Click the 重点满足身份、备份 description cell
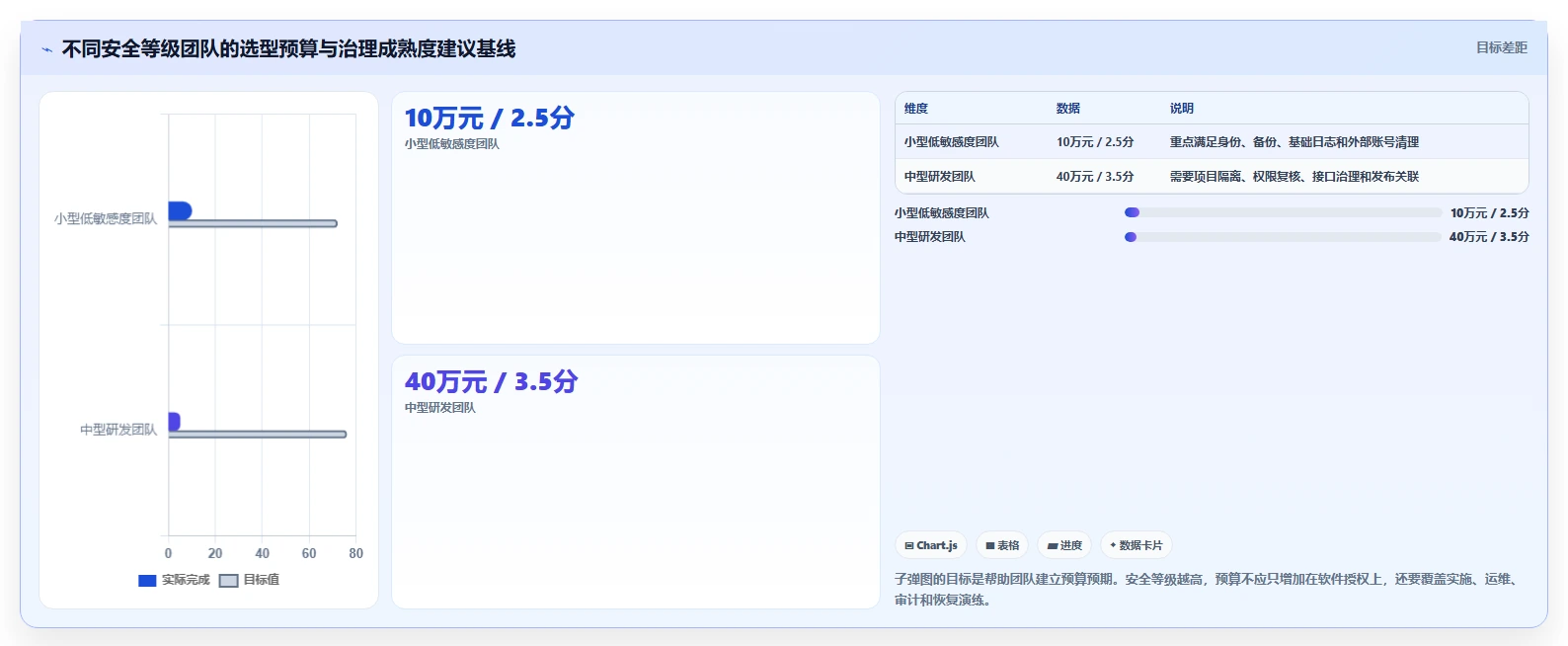This screenshot has height=646, width=1568. coord(1294,142)
